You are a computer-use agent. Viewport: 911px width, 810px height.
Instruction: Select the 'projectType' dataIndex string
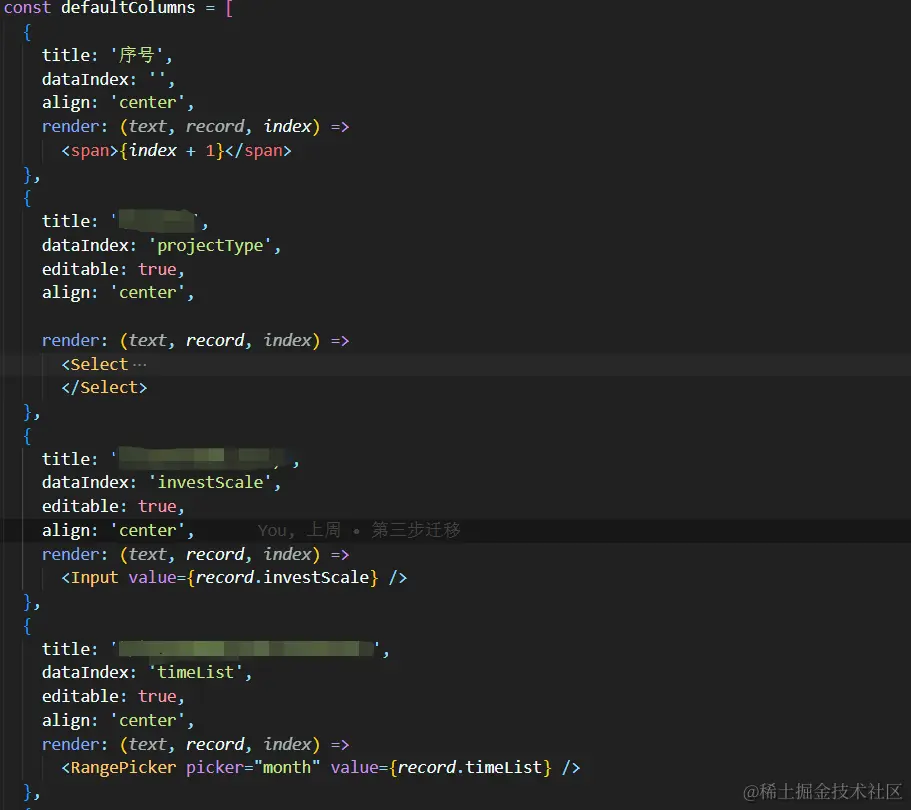(x=210, y=246)
